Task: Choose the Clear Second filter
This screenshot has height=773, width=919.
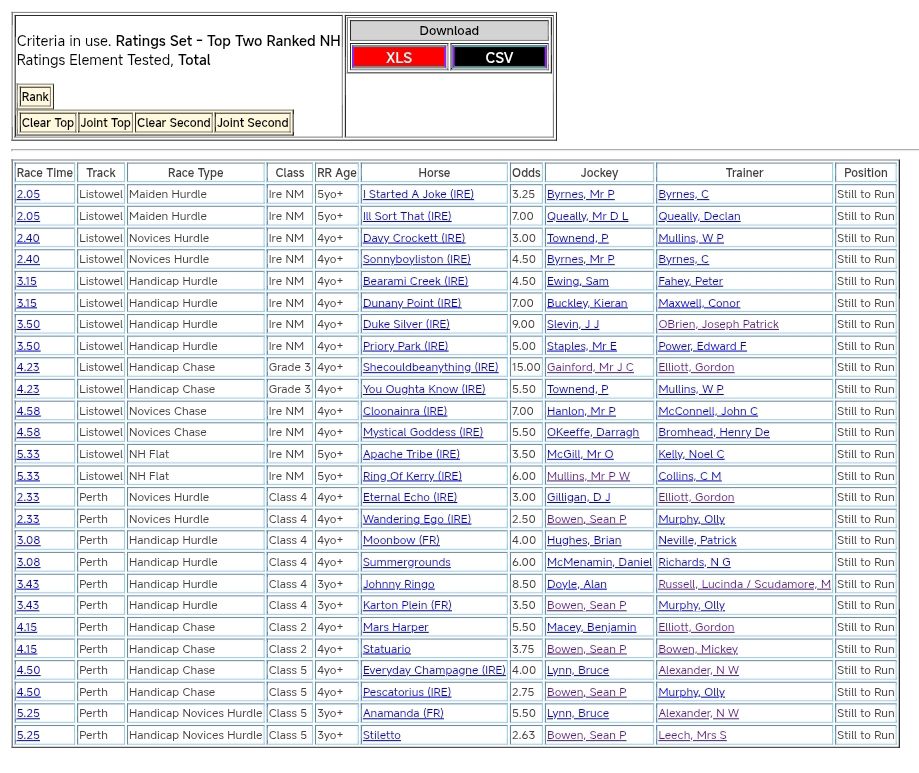Action: (173, 123)
